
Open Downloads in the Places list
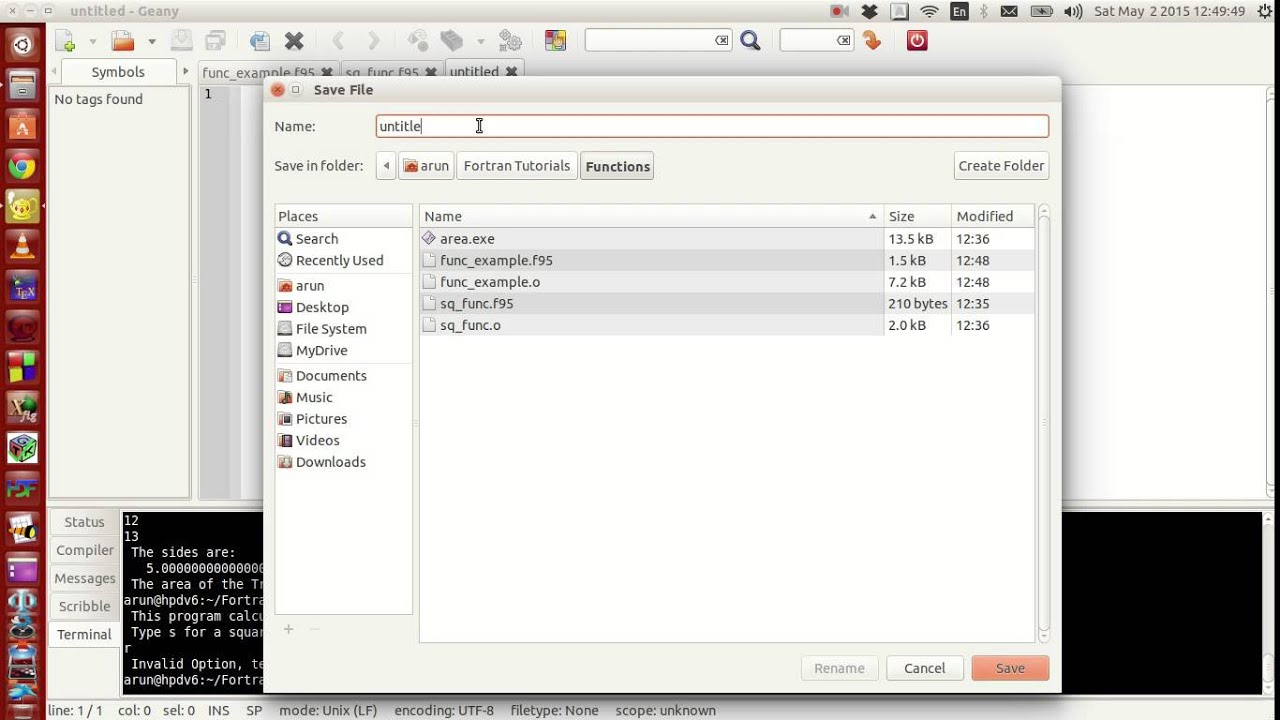330,462
